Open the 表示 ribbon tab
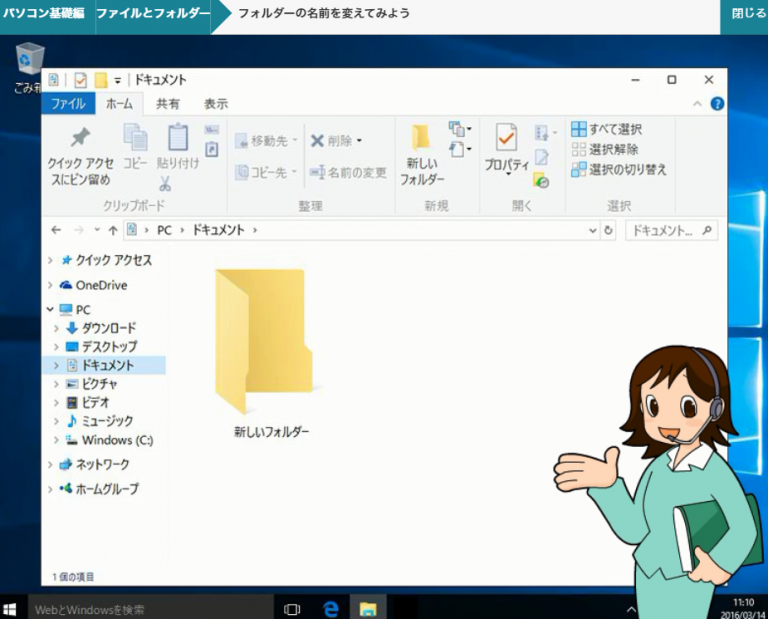Viewport: 768px width, 619px height. (216, 104)
